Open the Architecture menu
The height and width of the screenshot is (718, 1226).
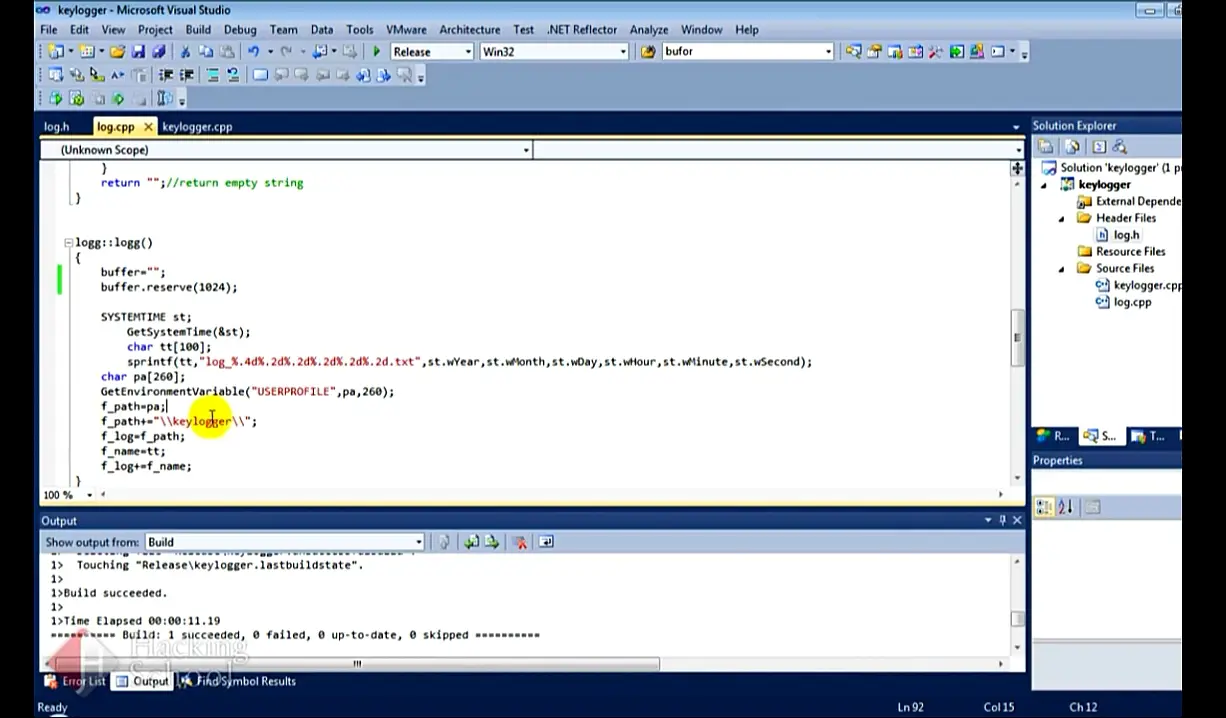[x=470, y=29]
